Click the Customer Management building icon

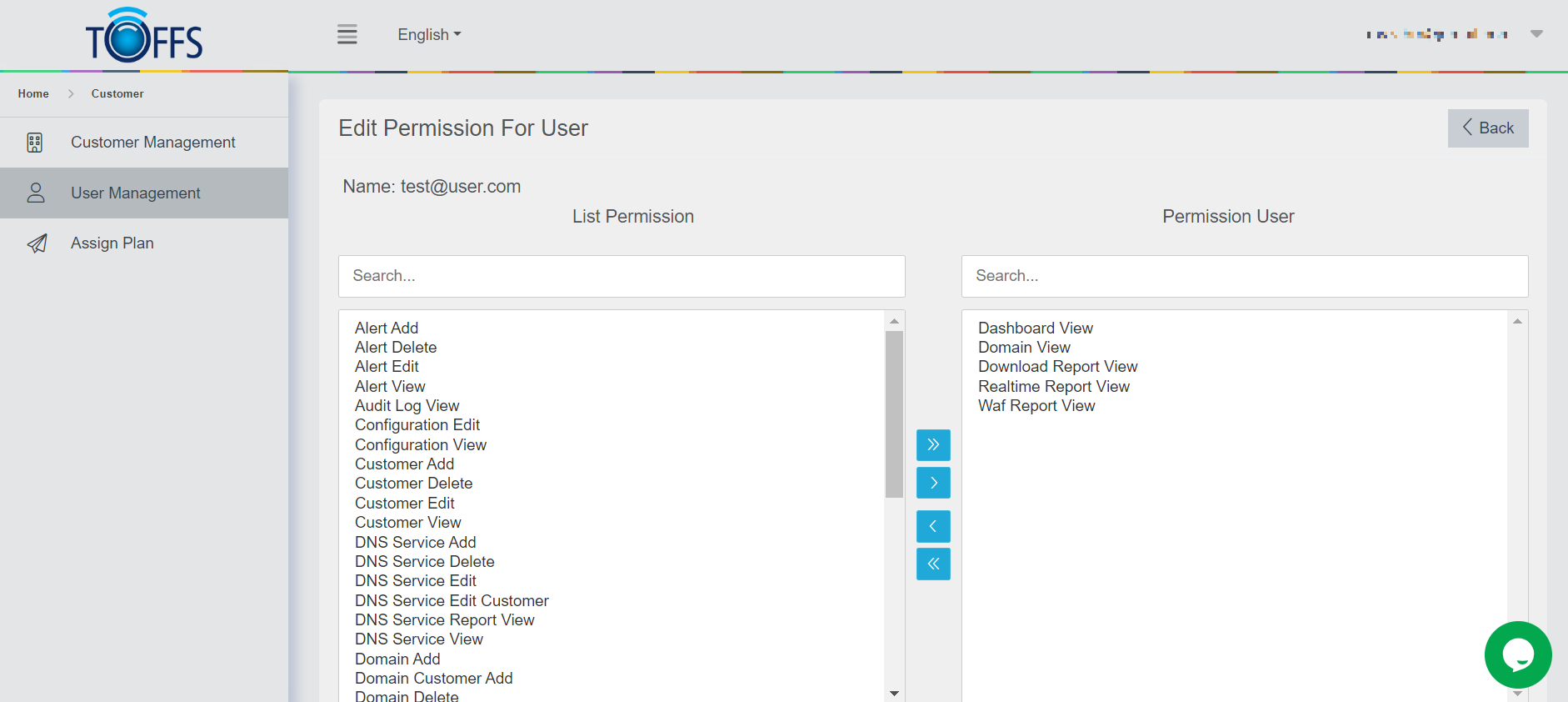[x=35, y=143]
